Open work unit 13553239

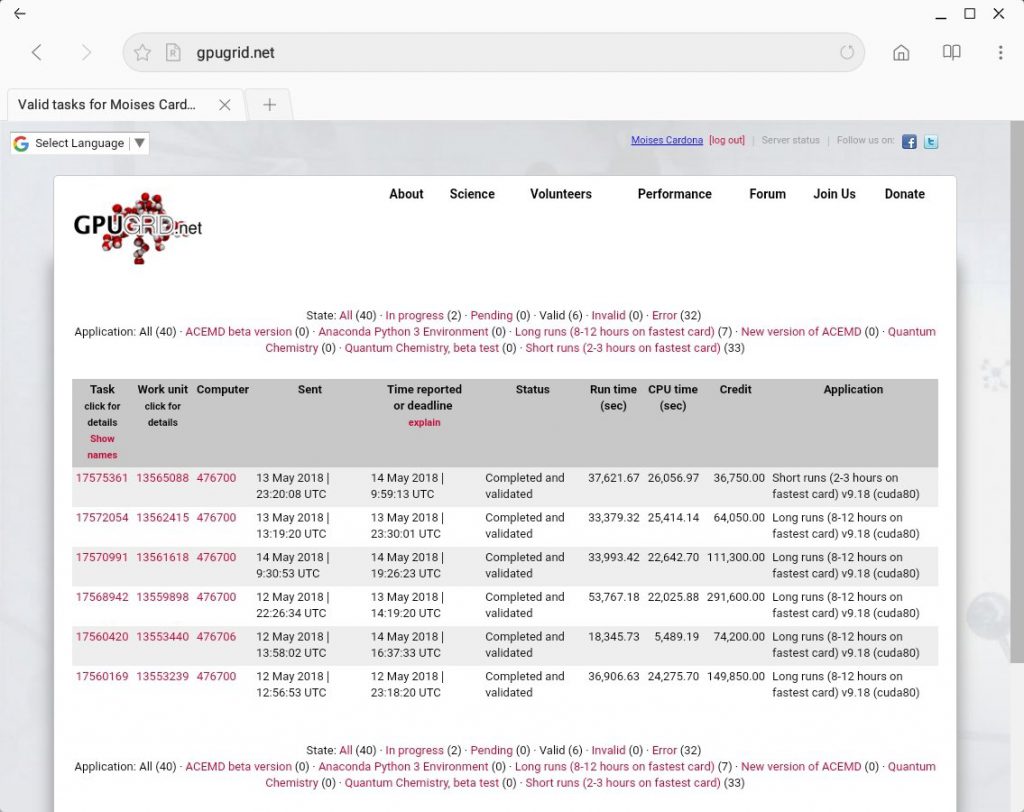(163, 677)
